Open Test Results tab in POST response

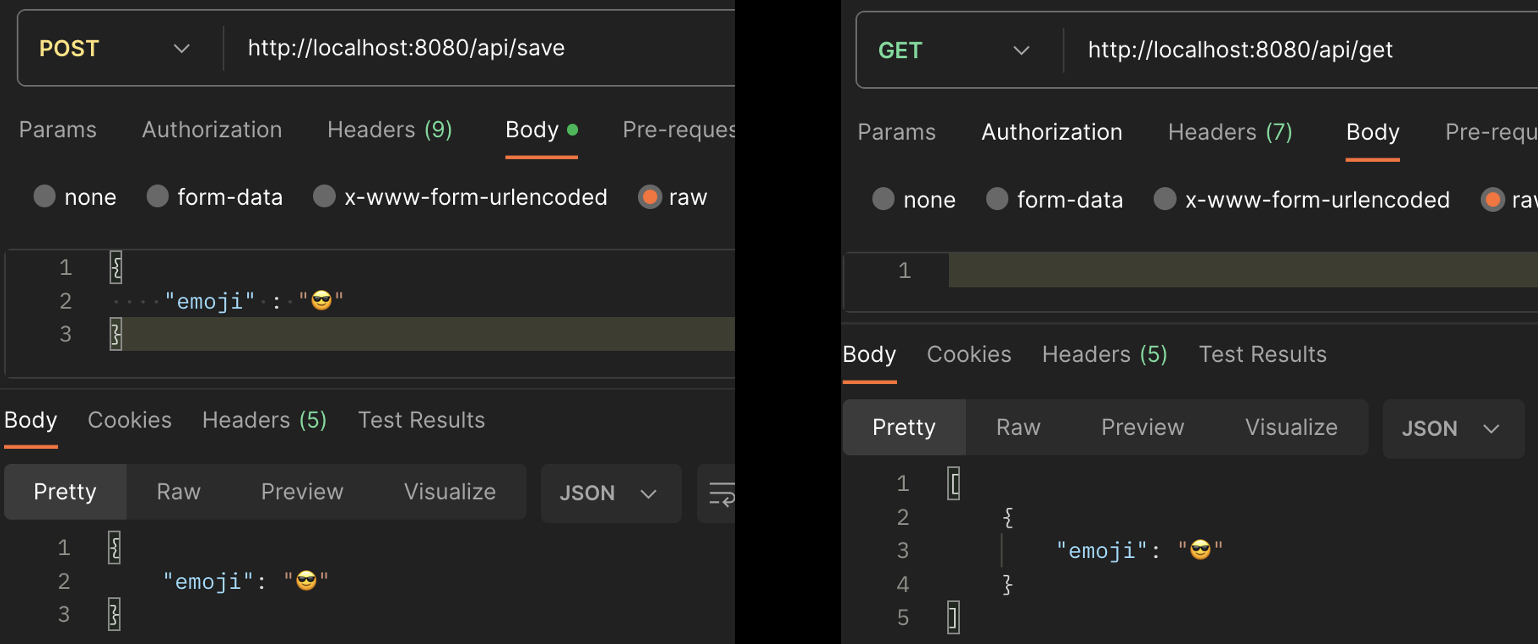421,420
